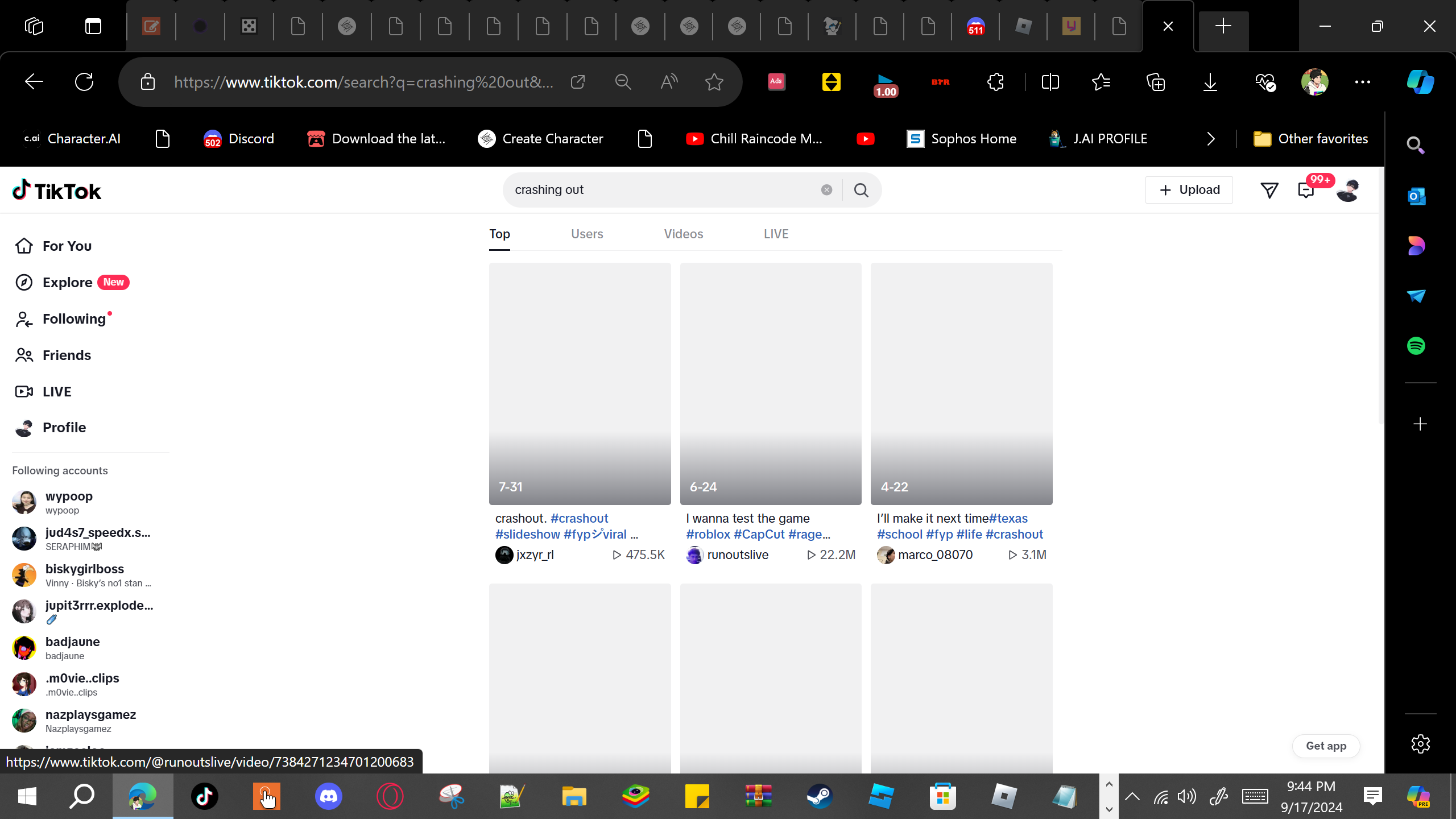Toggle Edge split screen view

click(x=1050, y=82)
